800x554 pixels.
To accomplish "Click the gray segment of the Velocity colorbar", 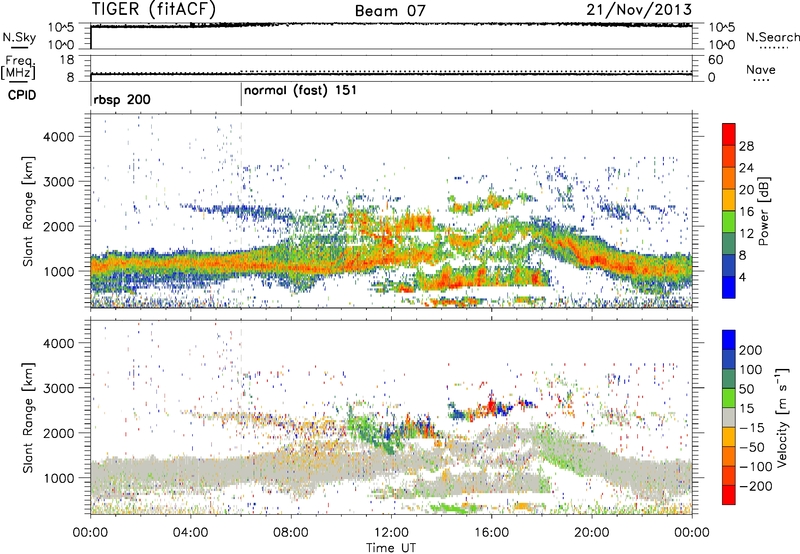I will click(729, 418).
